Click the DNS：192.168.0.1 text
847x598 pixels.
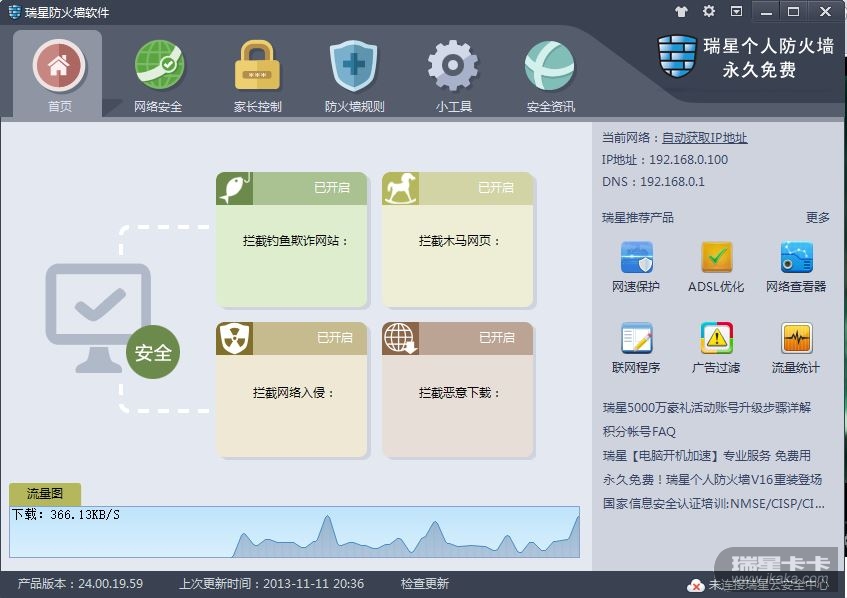[x=653, y=182]
